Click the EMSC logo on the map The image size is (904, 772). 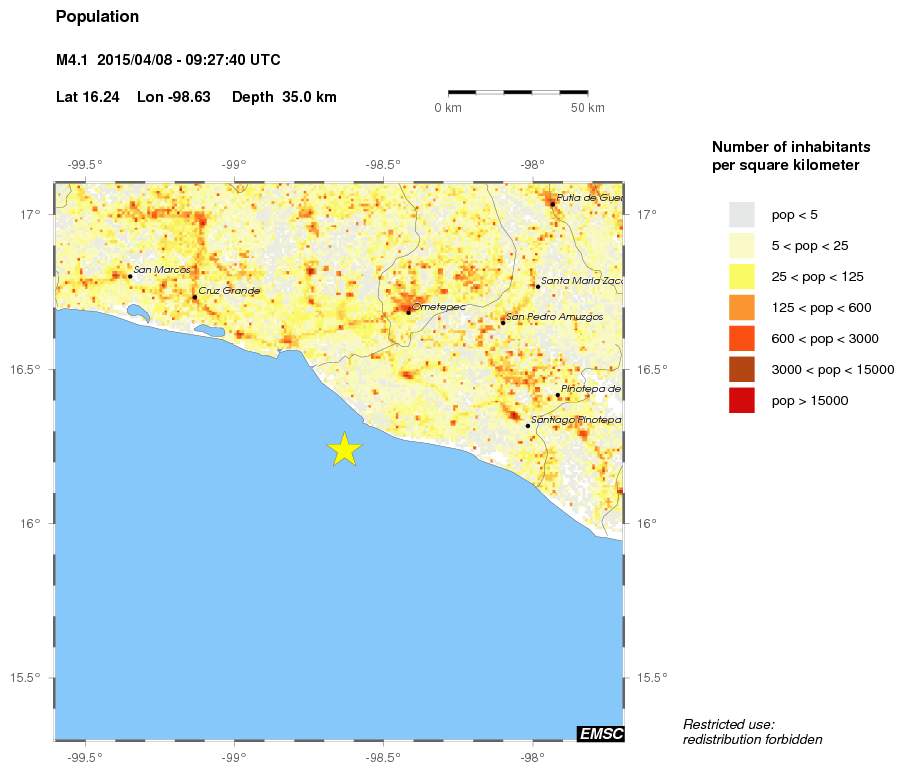(601, 734)
